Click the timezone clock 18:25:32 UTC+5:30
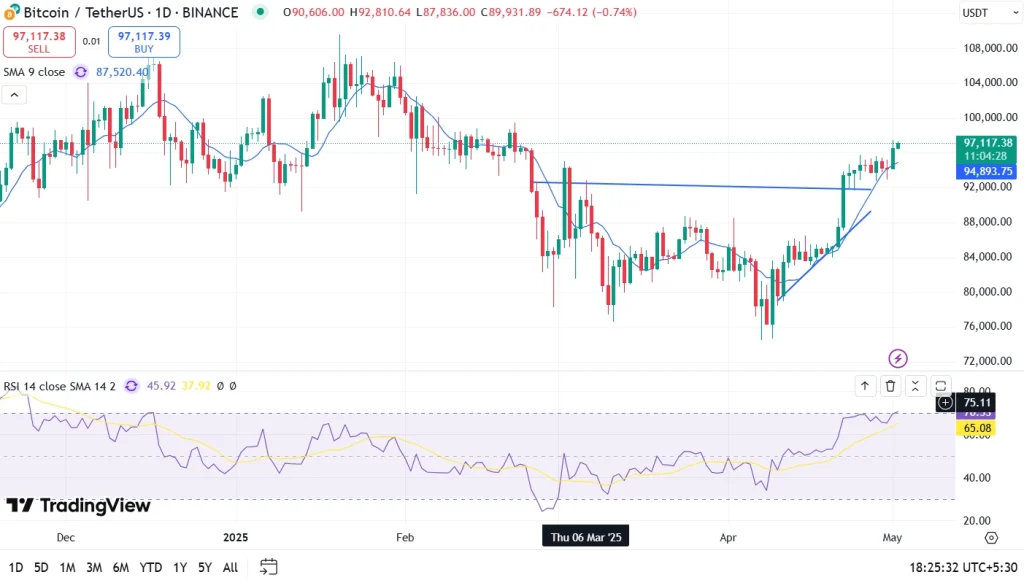The height and width of the screenshot is (580, 1024). point(963,567)
